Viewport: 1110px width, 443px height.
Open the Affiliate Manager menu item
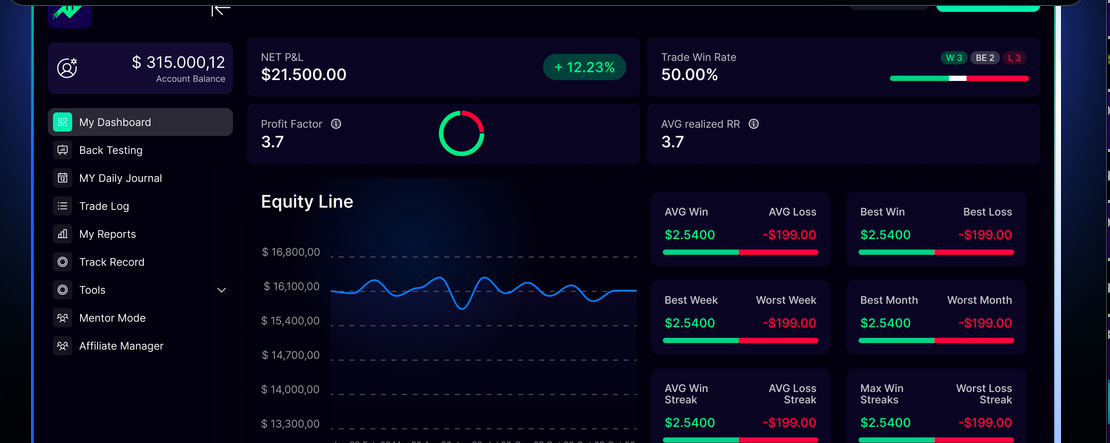121,346
